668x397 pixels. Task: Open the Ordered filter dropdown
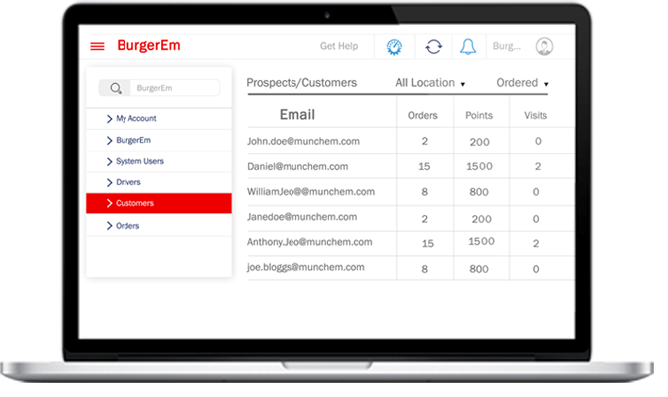point(522,83)
